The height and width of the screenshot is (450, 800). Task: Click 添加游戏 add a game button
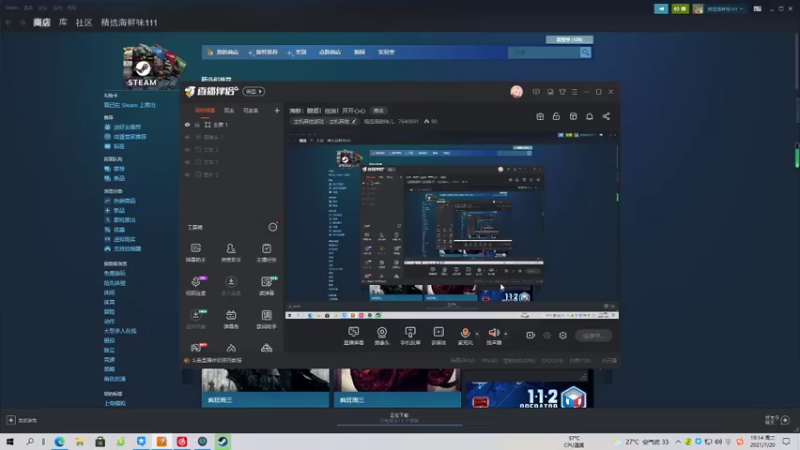pos(22,420)
